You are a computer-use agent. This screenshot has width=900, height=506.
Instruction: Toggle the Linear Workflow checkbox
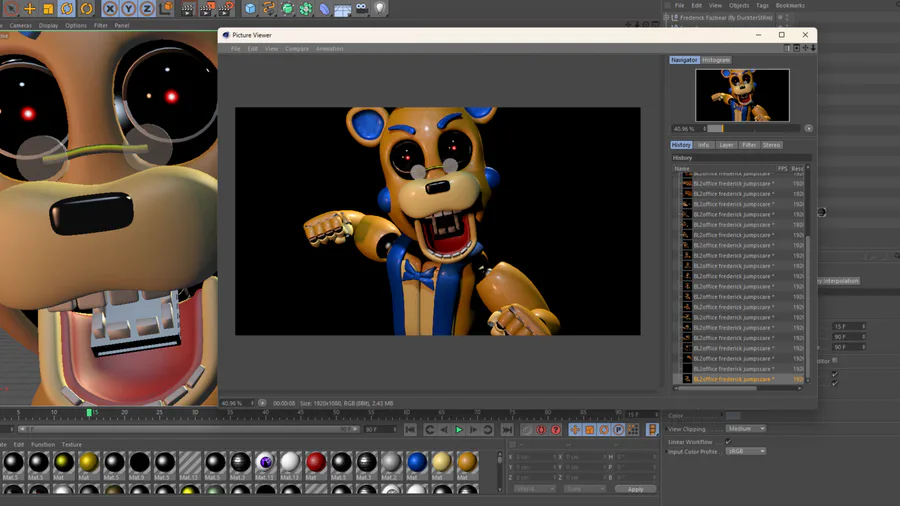click(728, 442)
